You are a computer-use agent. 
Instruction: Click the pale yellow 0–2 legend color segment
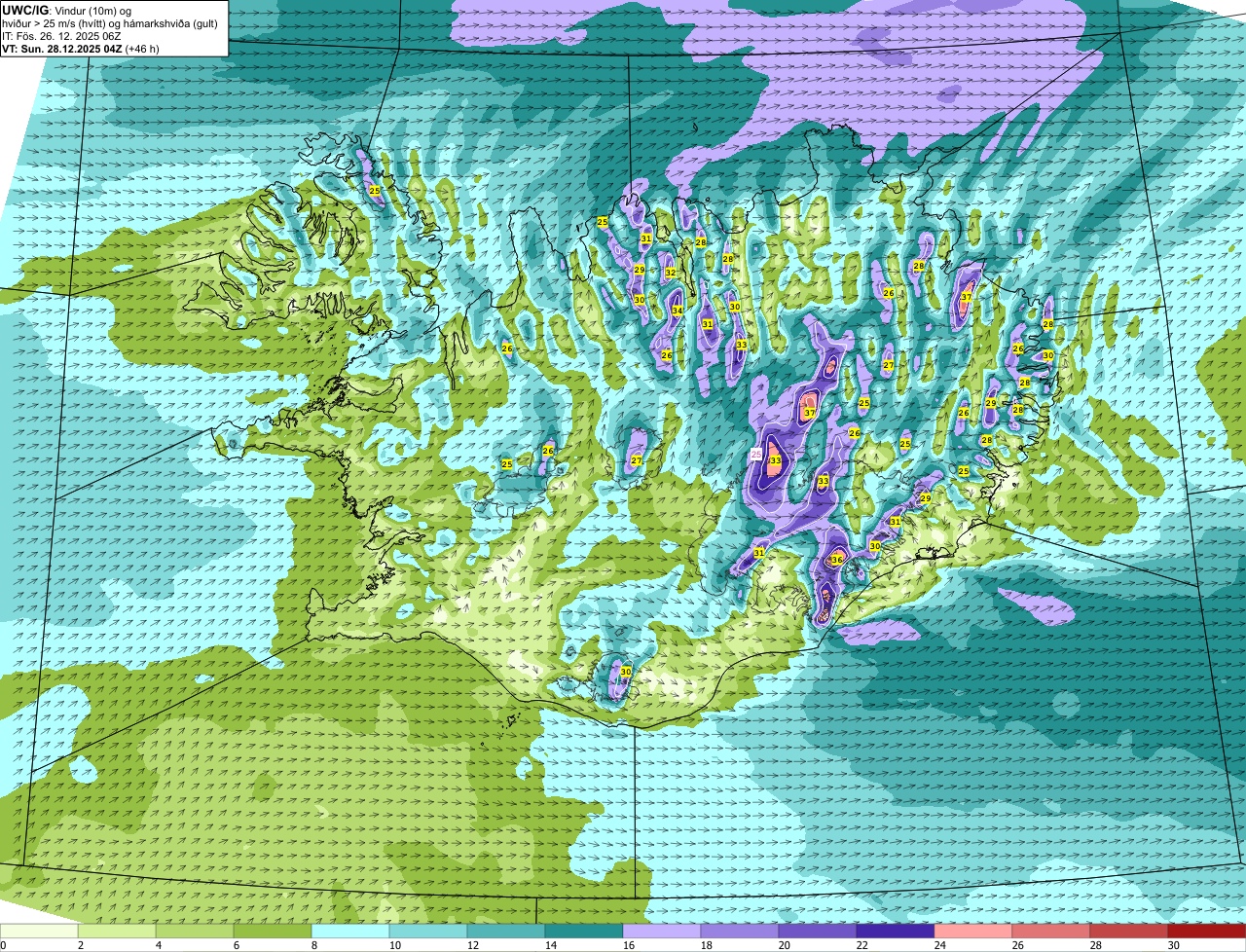tap(39, 931)
